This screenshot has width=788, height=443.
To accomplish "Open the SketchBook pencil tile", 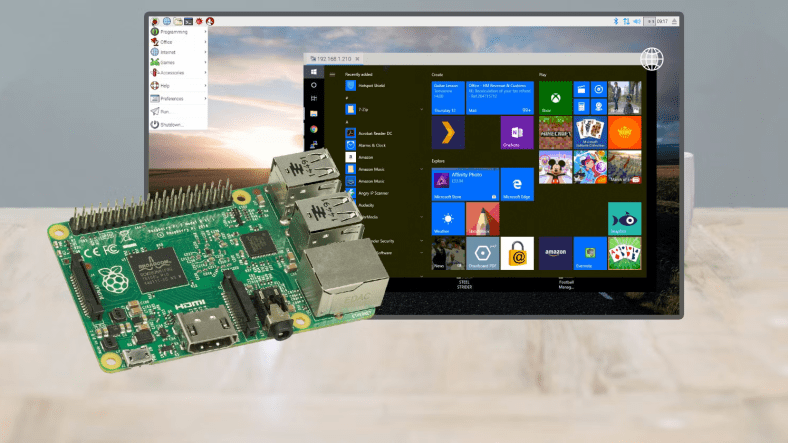I will coord(482,219).
